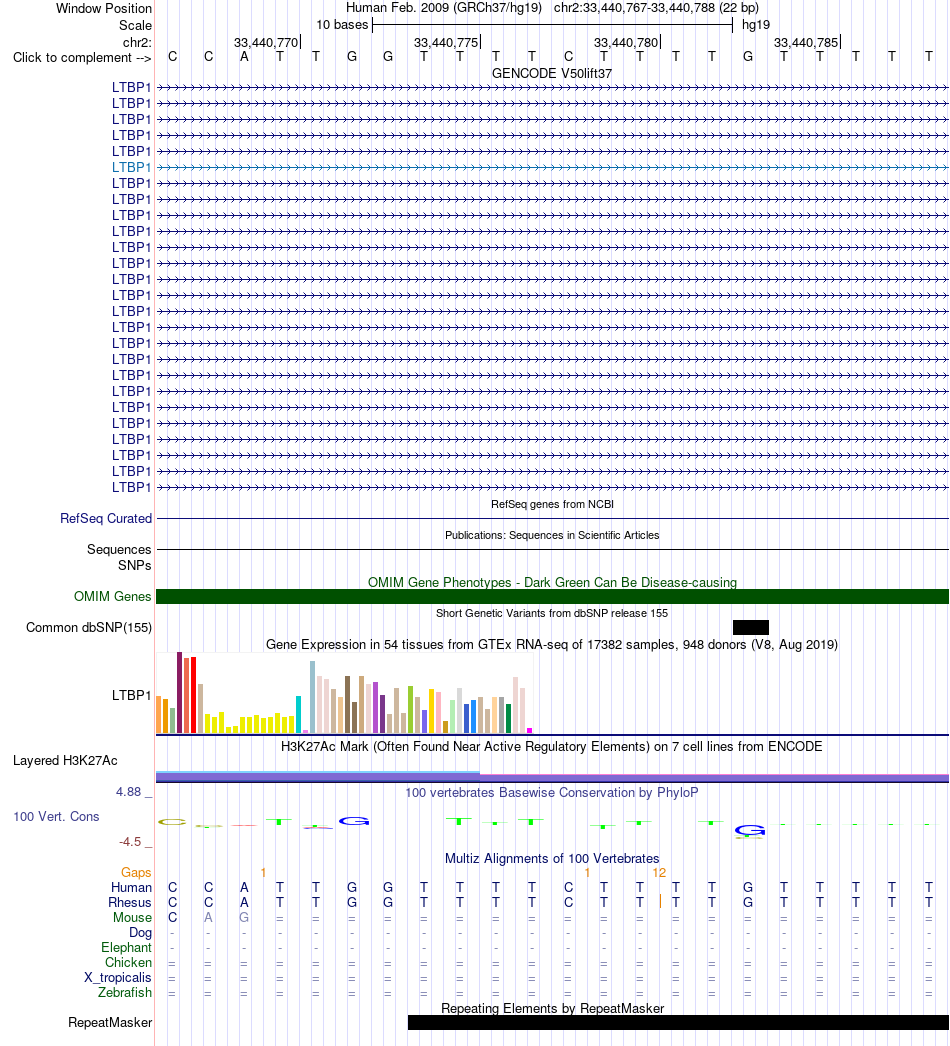Click the '100 Vert. Cons' side label

point(57,817)
